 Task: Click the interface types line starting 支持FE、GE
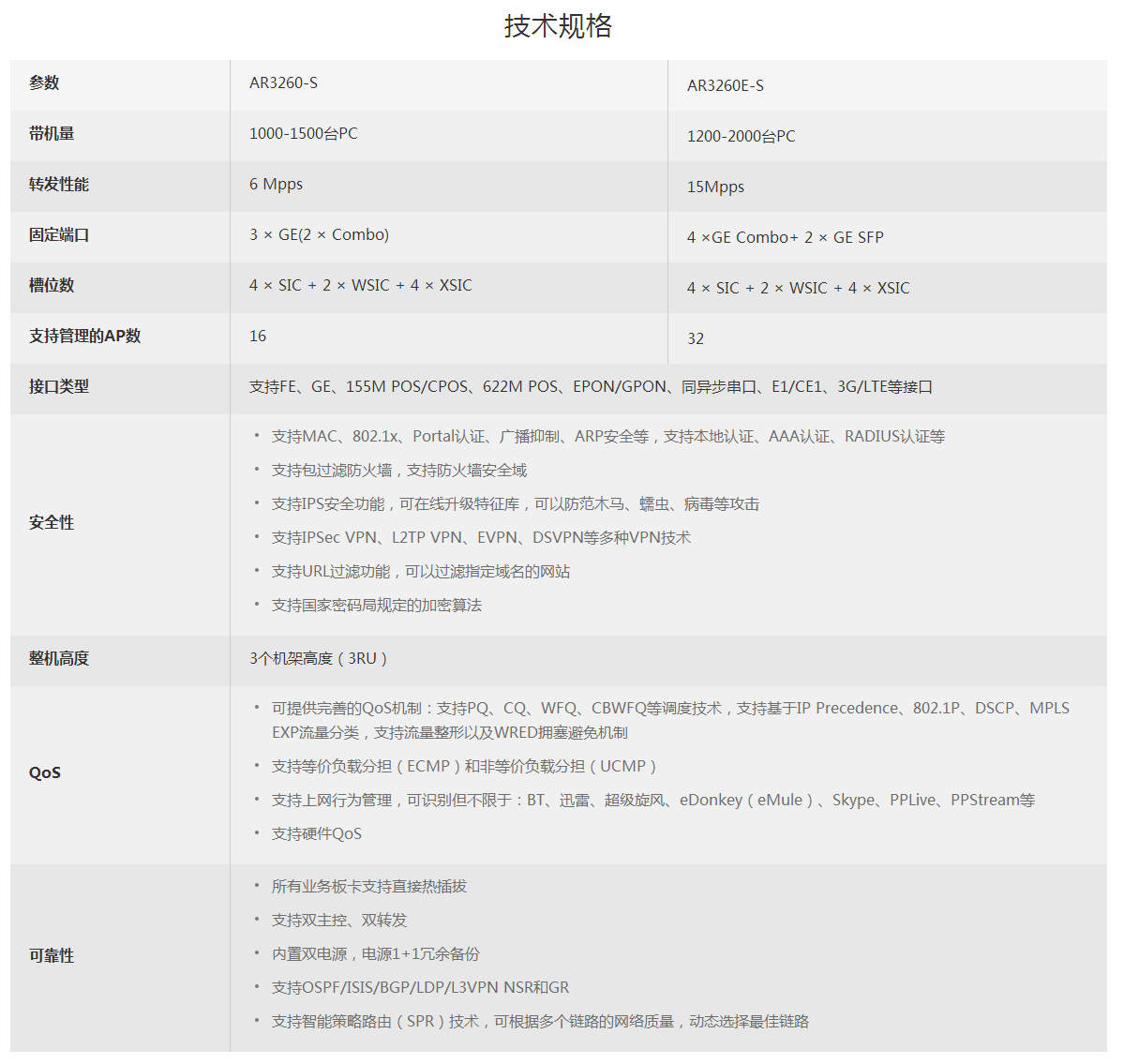pos(591,387)
